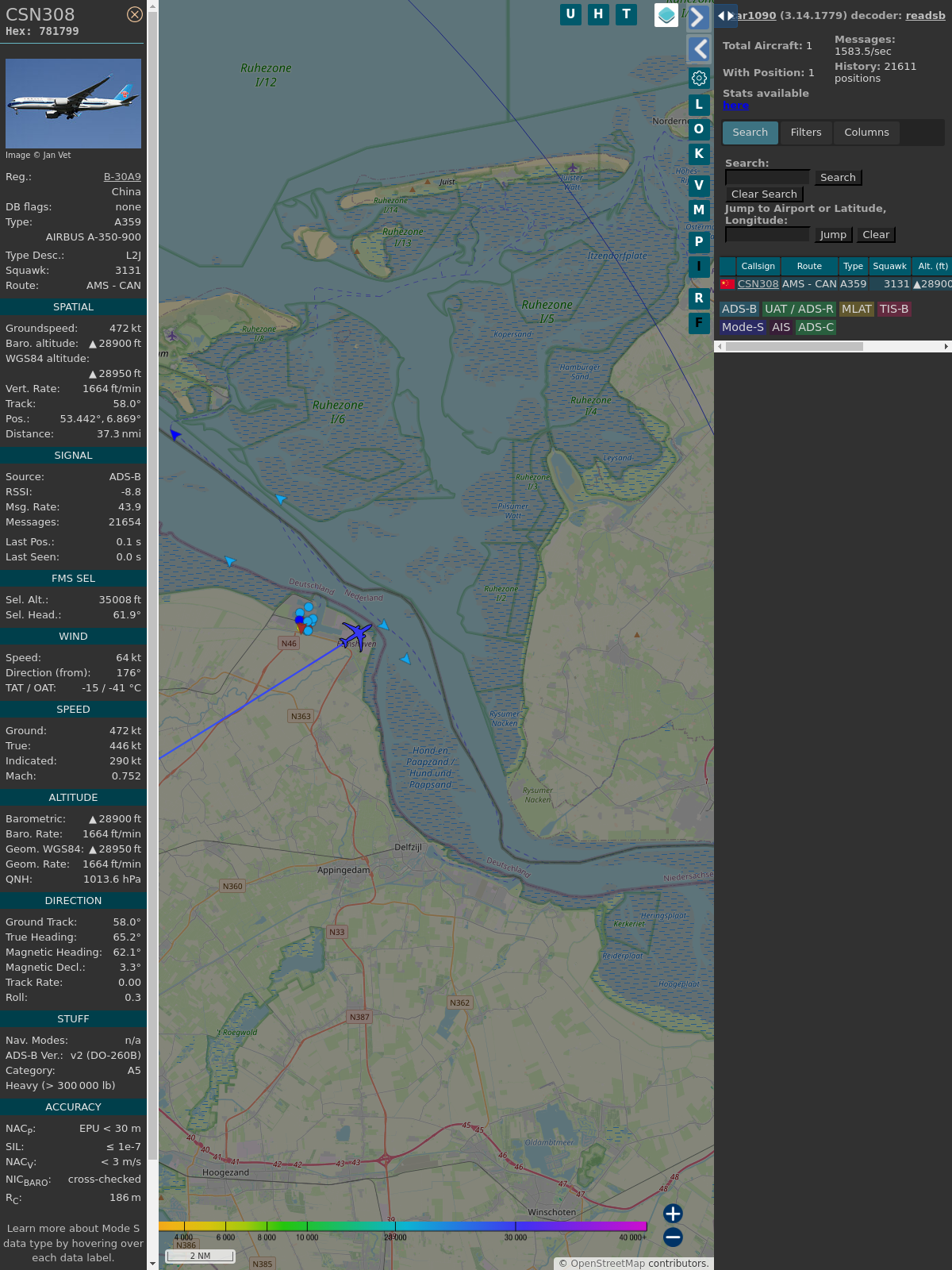Click the Jump to Airport input field
The image size is (952, 1270).
[x=767, y=235]
